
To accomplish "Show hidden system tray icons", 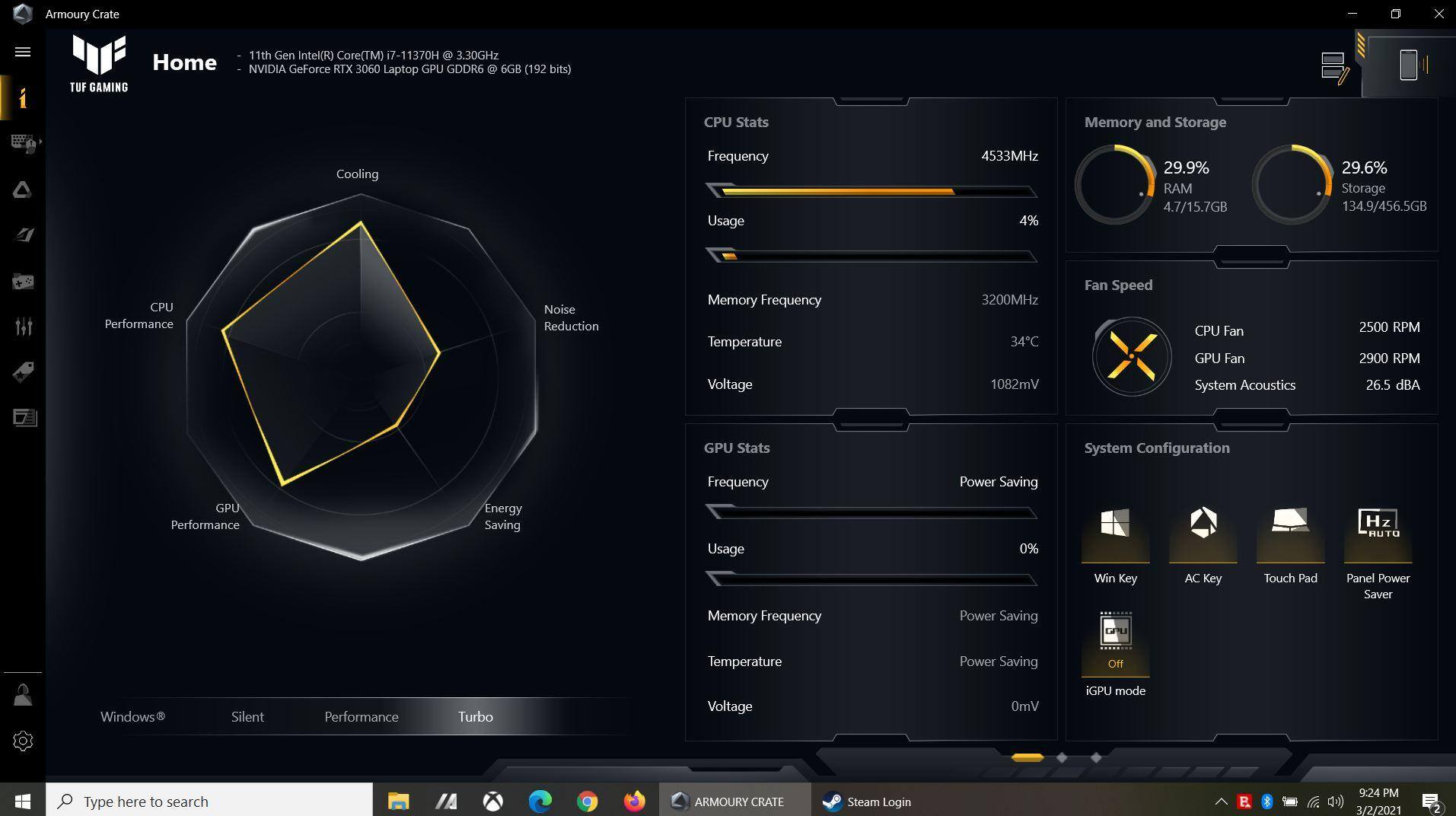I will pyautogui.click(x=1221, y=802).
